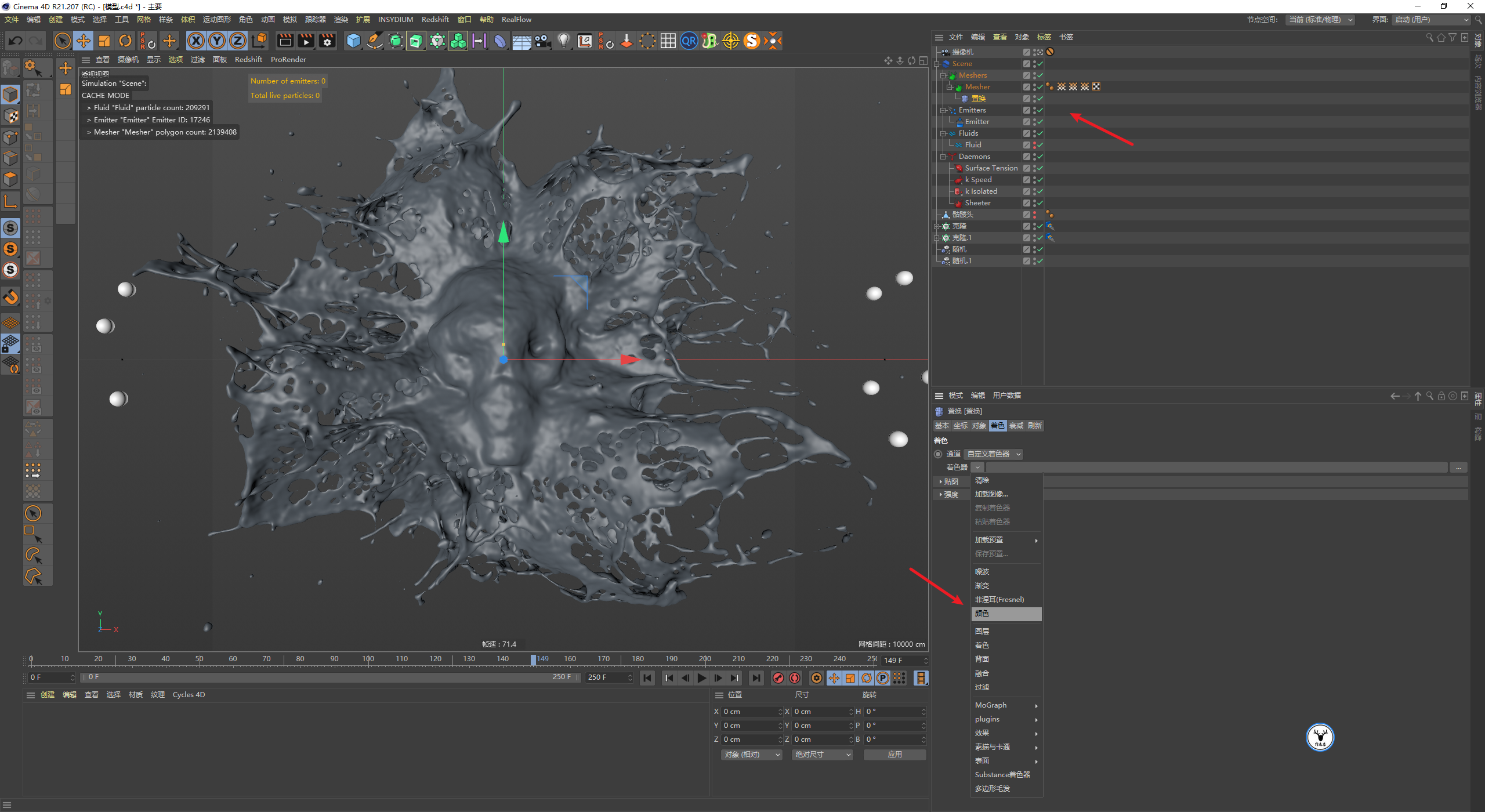Add a Cube primitive from toolbar

pos(353,41)
